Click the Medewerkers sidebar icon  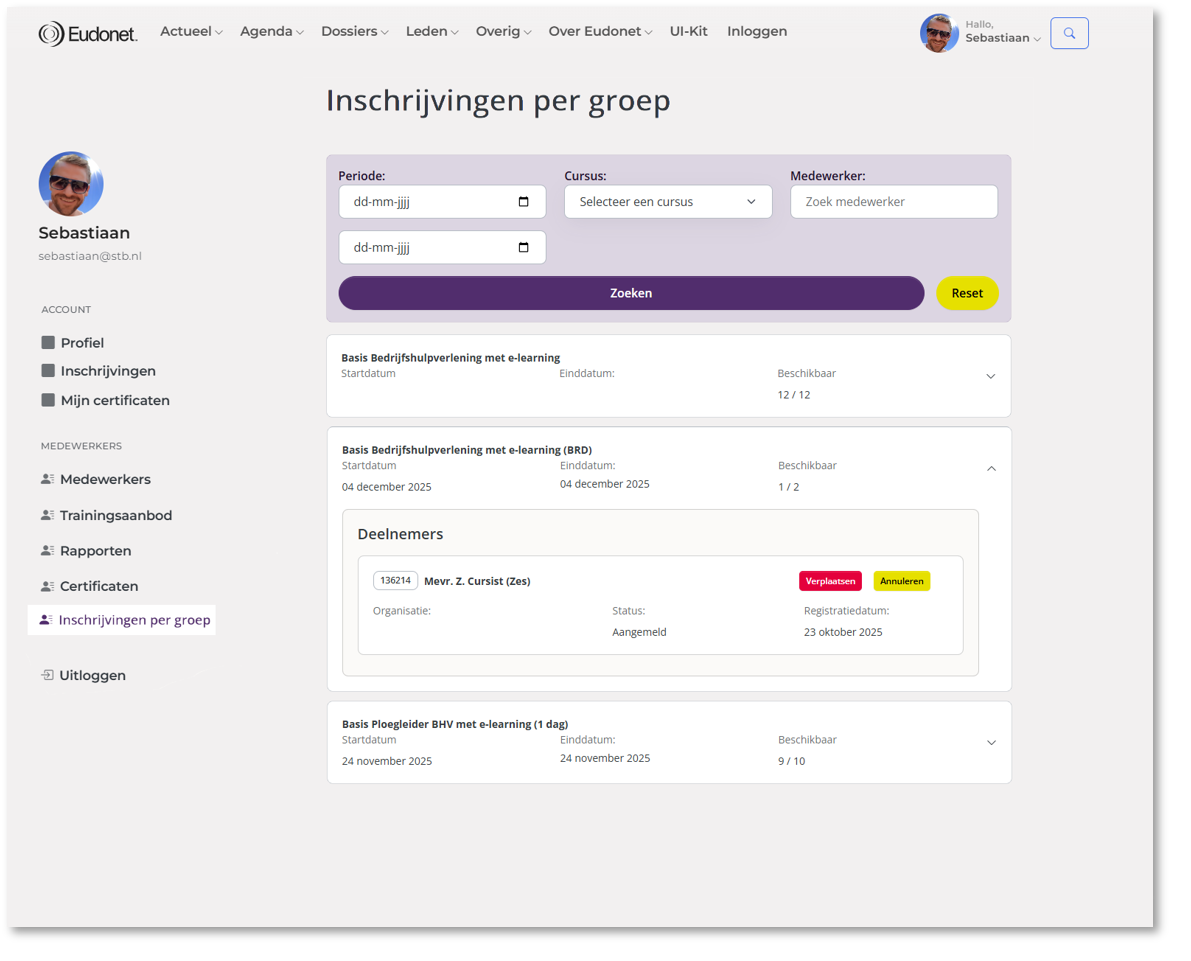click(x=47, y=480)
